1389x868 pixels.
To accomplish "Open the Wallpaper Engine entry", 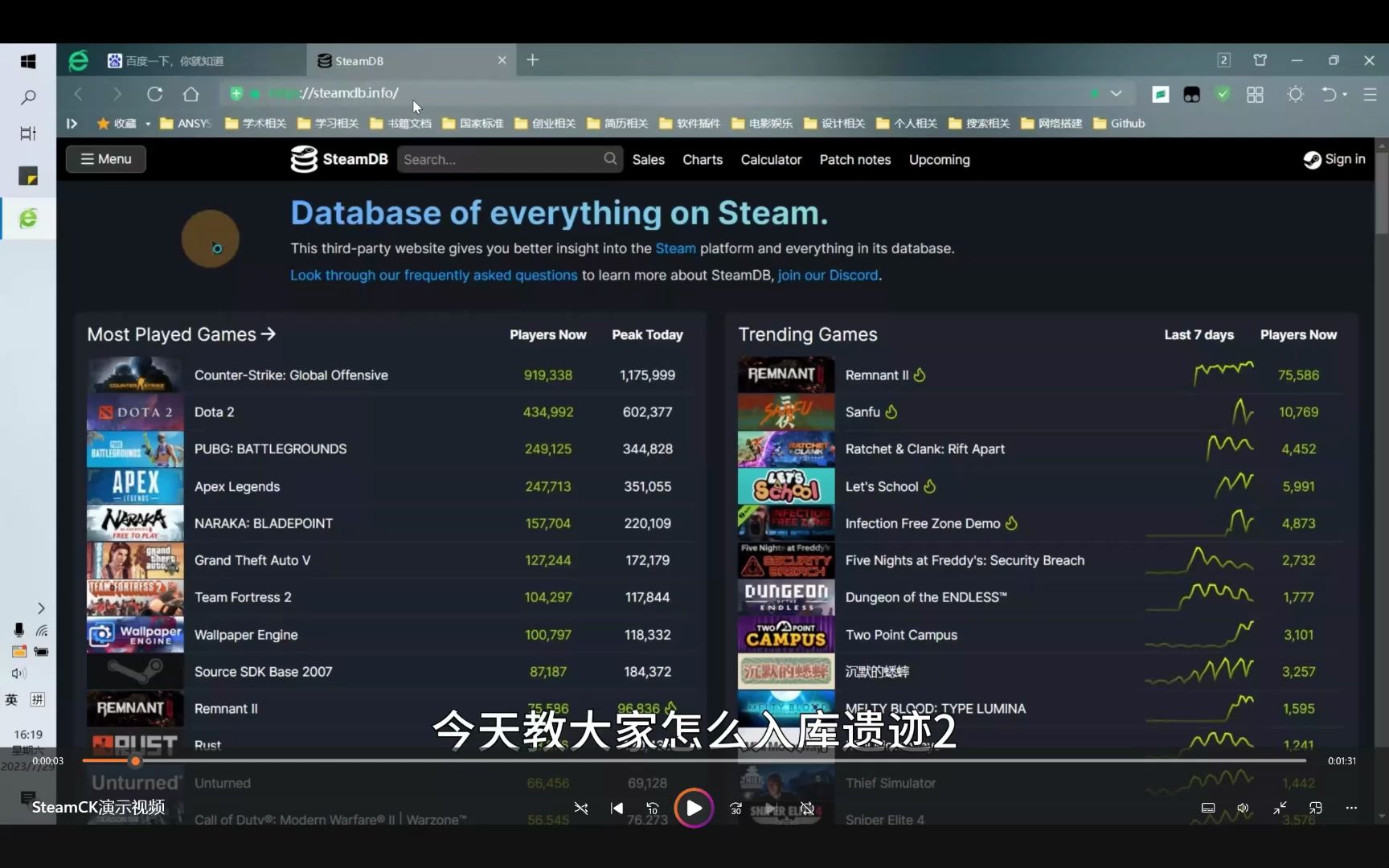I will pos(246,635).
